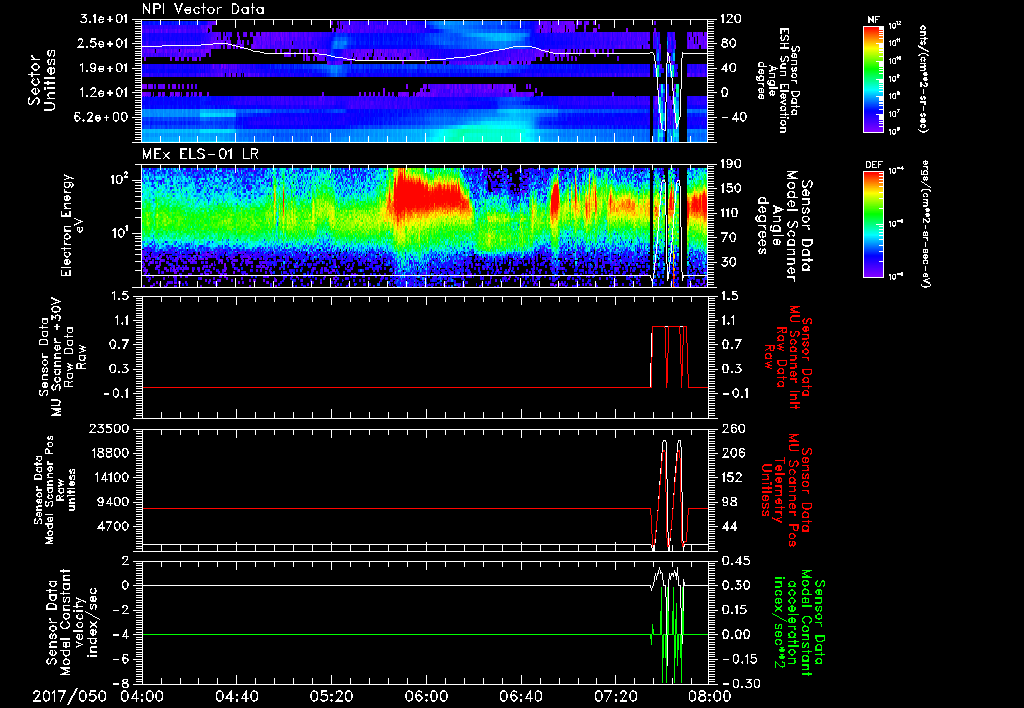
Task: Click the 10² electron energy tick label
Action: click(x=120, y=179)
